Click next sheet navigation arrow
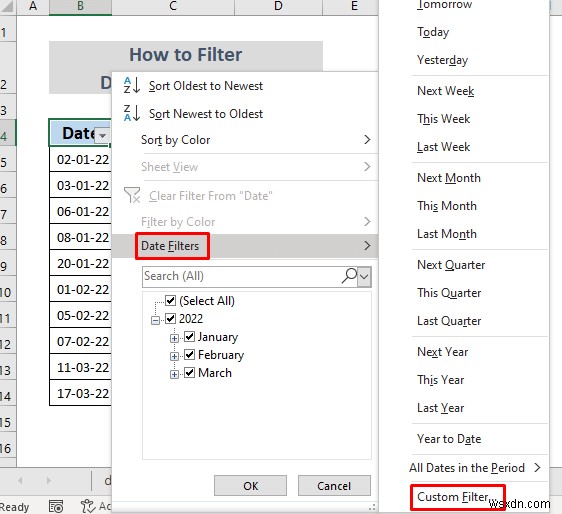This screenshot has width=562, height=514. 48,480
